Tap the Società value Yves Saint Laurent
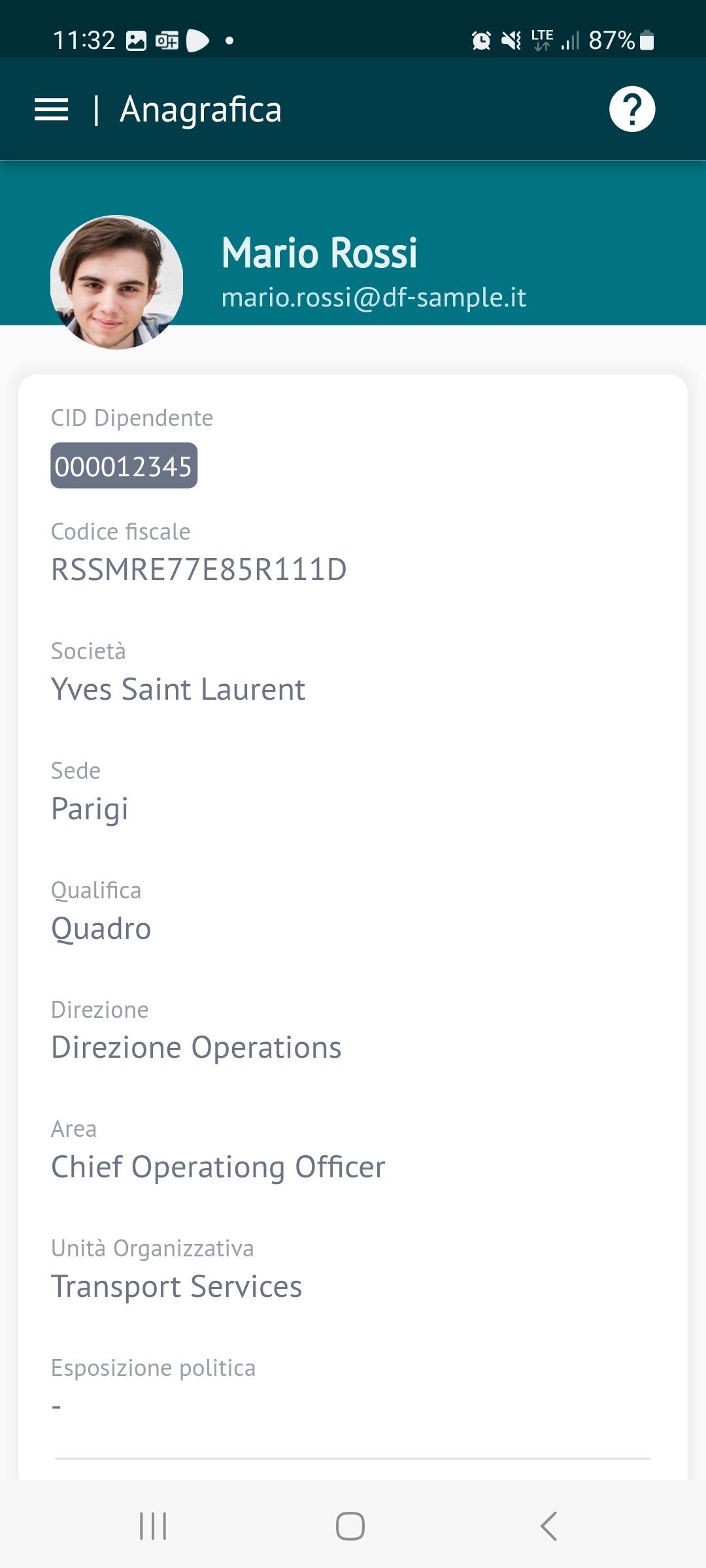Screen dimensions: 706x1568 (x=178, y=689)
